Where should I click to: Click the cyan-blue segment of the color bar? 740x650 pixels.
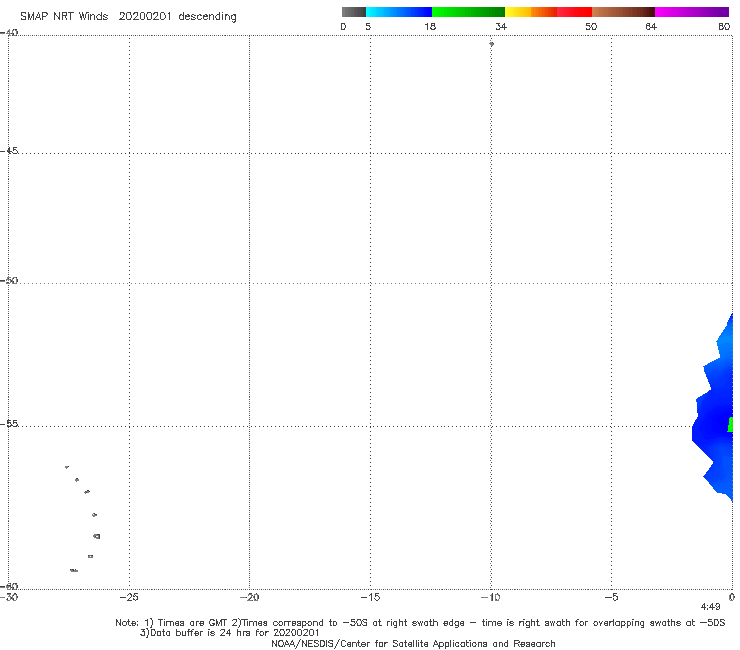coord(399,12)
